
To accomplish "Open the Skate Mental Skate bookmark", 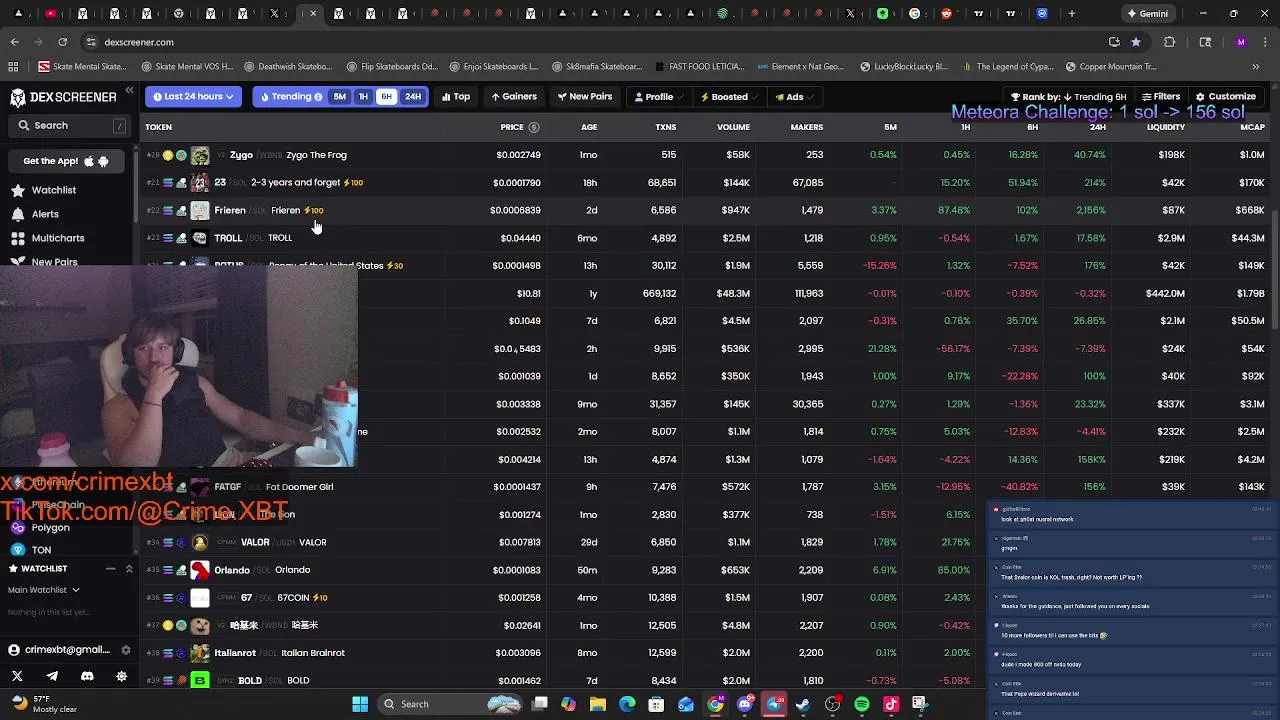I will tap(82, 67).
